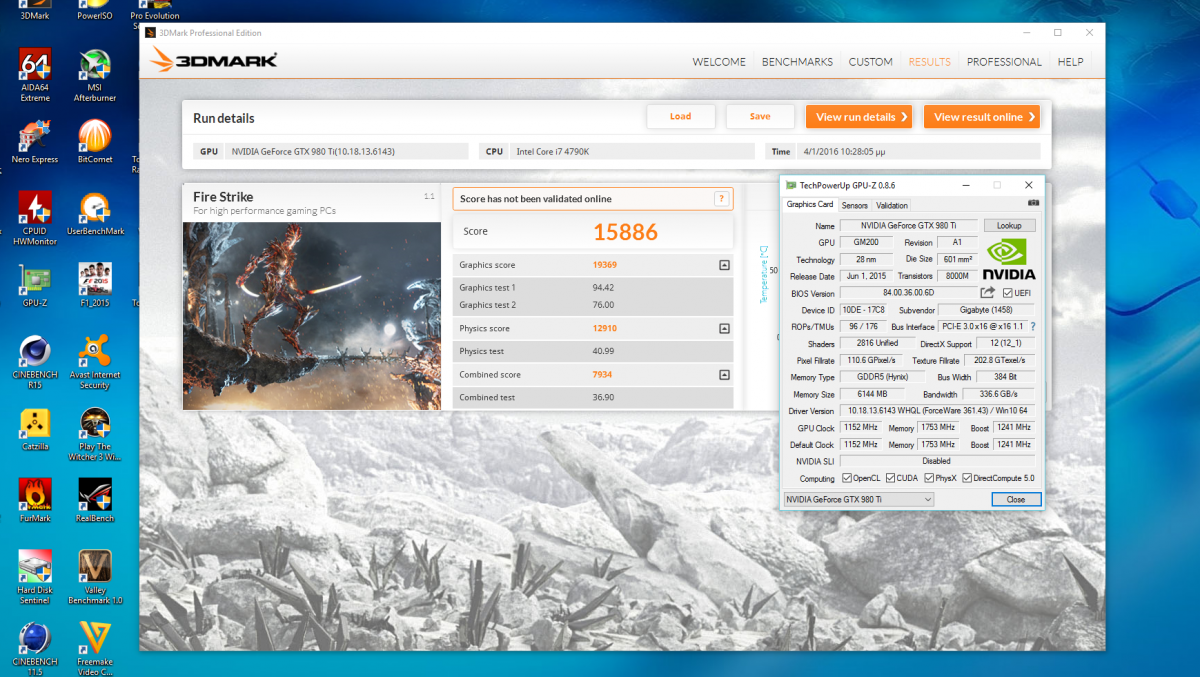The height and width of the screenshot is (677, 1200).
Task: Toggle the PhysX checkbox
Action: 929,478
